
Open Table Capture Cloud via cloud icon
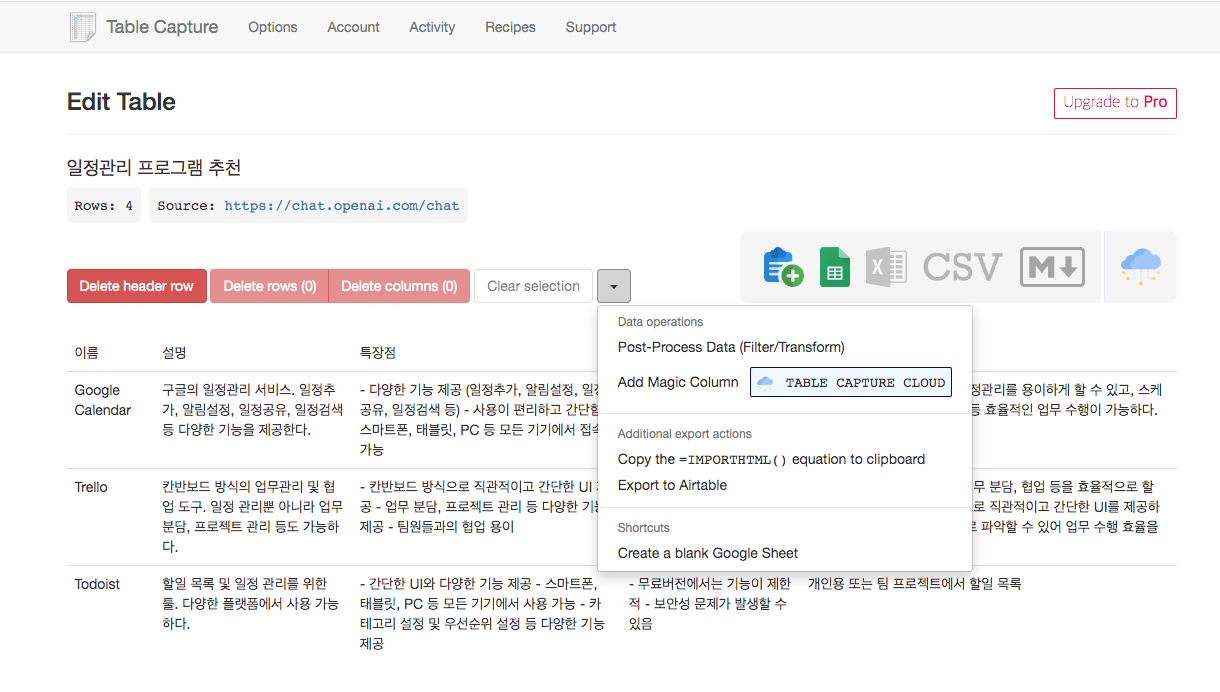click(1139, 264)
